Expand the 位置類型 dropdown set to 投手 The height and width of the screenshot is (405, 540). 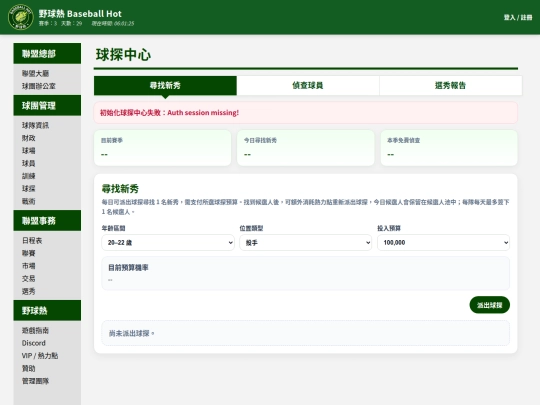tap(305, 243)
